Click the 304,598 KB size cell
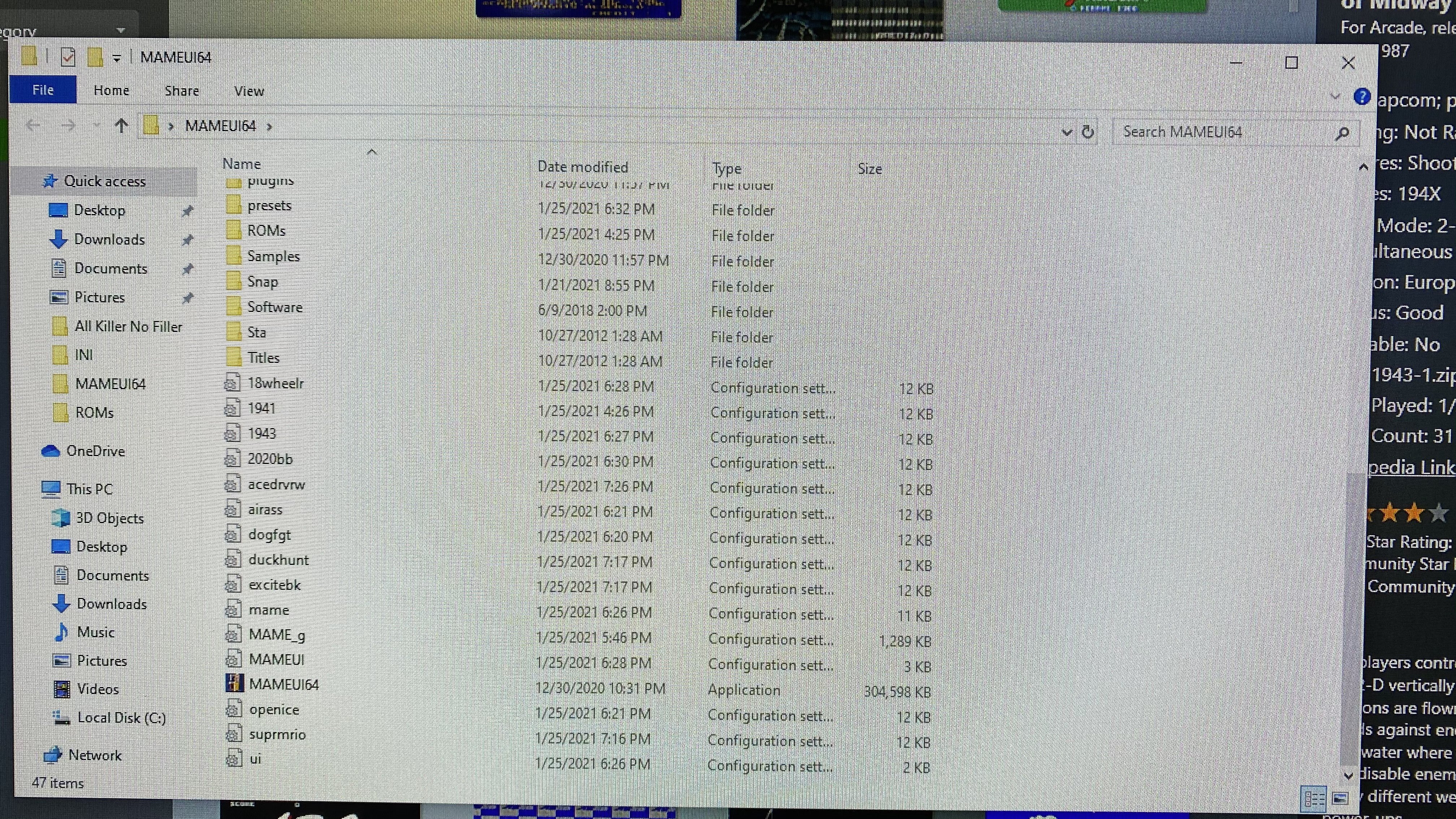The height and width of the screenshot is (819, 1456). click(897, 692)
